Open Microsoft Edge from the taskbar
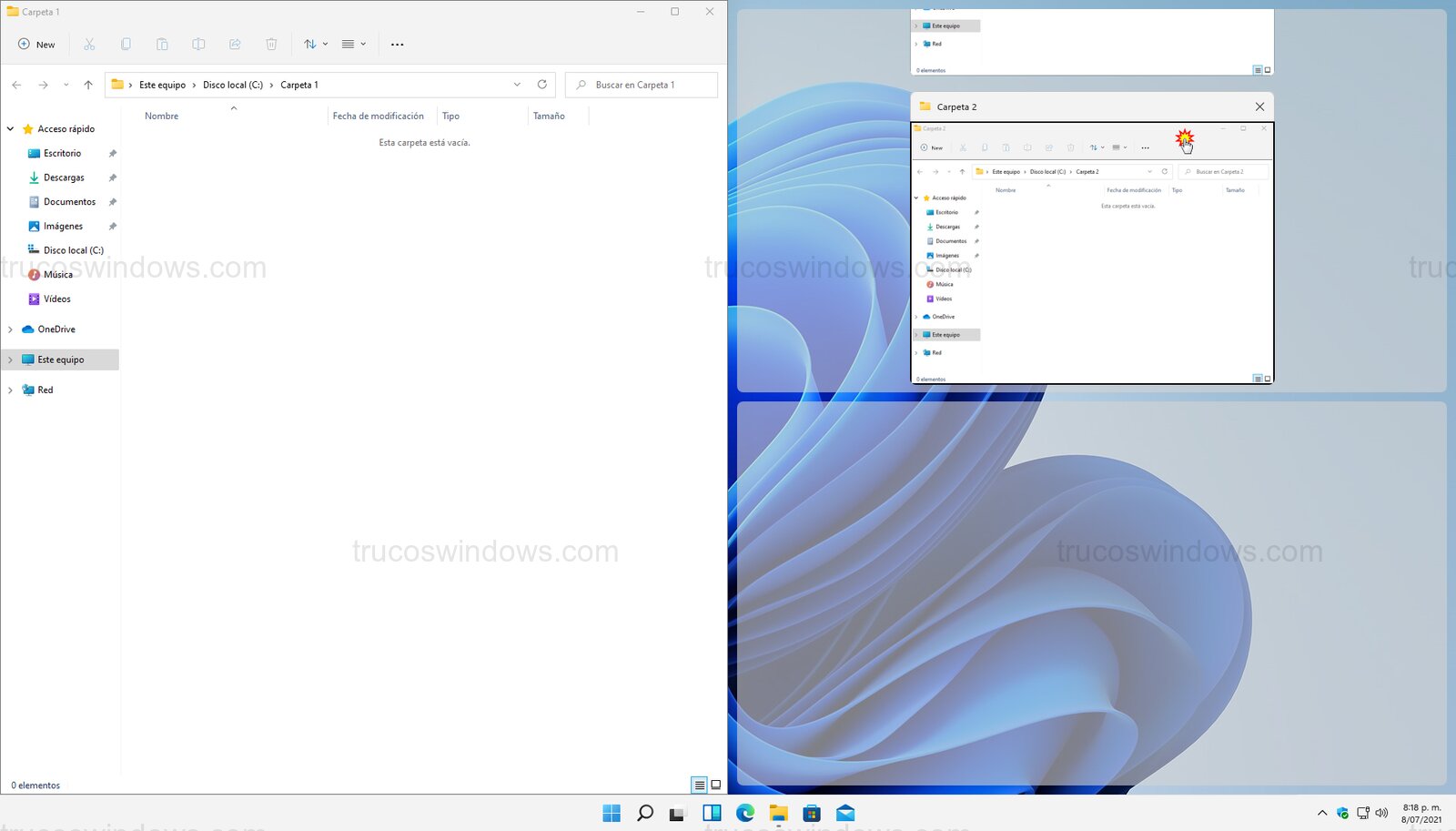1456x831 pixels. point(745,813)
